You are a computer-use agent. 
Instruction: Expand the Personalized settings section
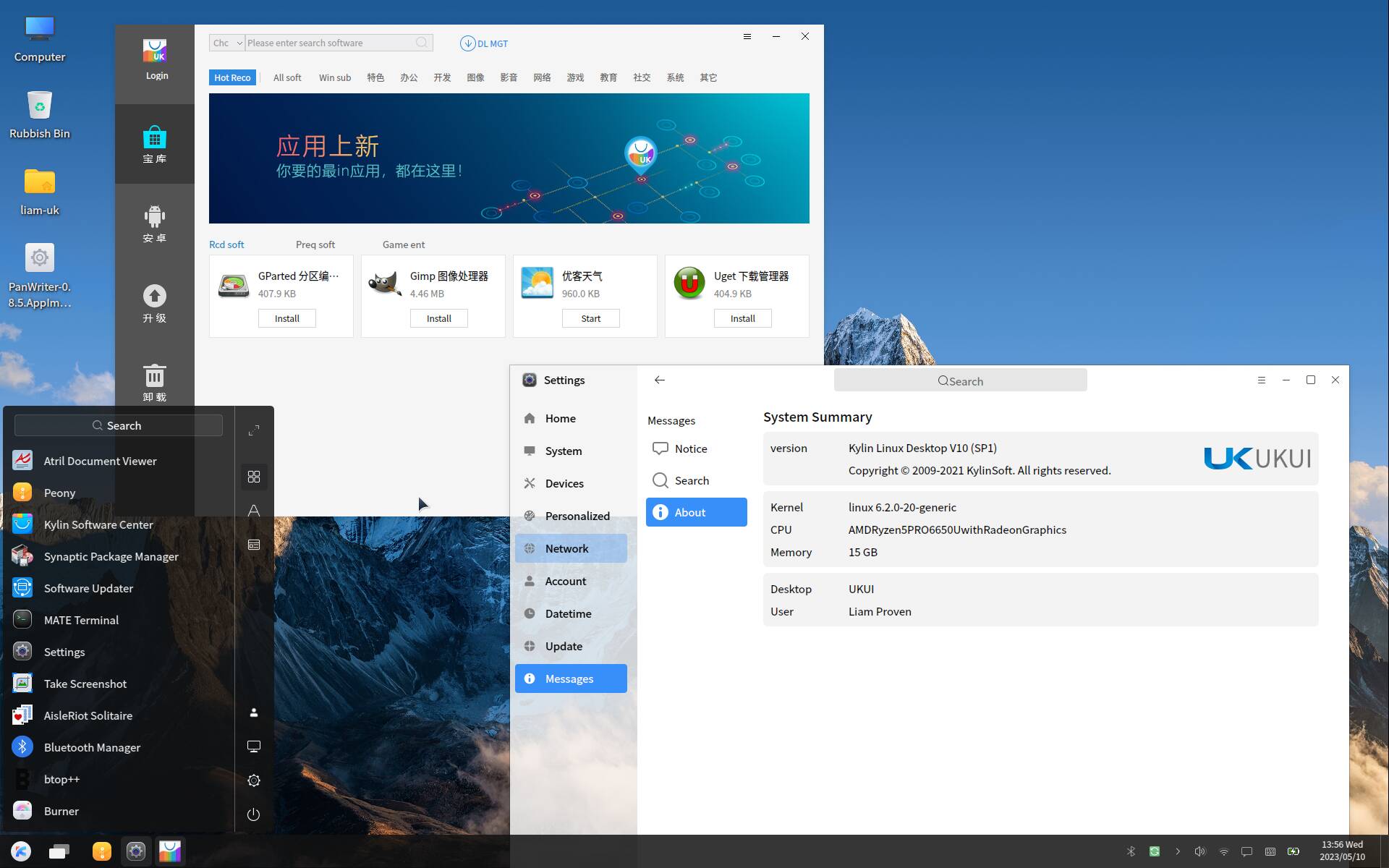576,515
